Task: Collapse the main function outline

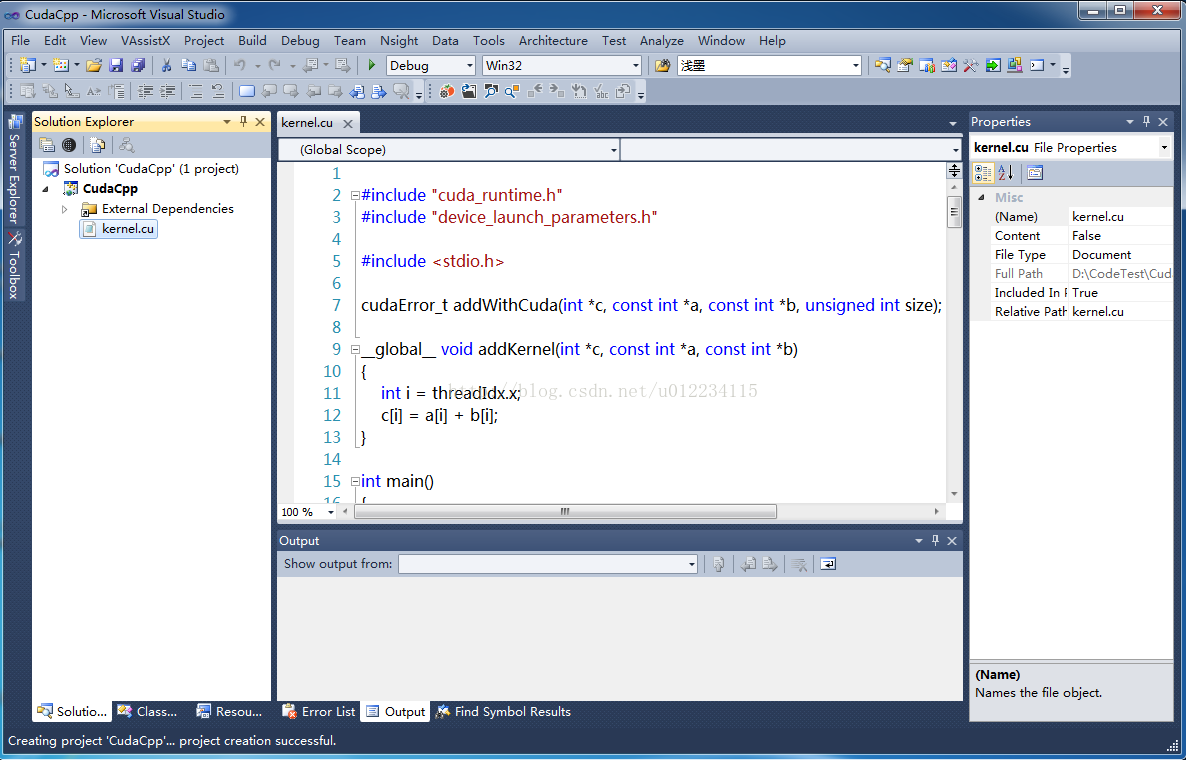Action: click(x=355, y=481)
